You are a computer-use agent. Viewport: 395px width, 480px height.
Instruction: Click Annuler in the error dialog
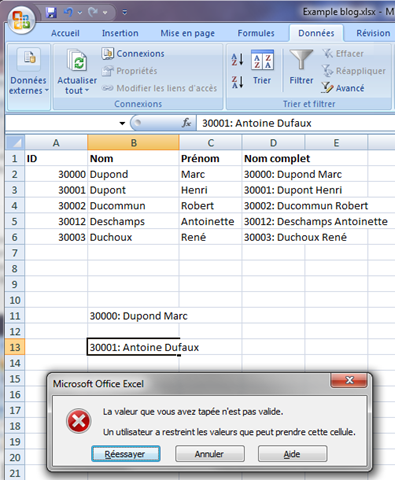[210, 454]
